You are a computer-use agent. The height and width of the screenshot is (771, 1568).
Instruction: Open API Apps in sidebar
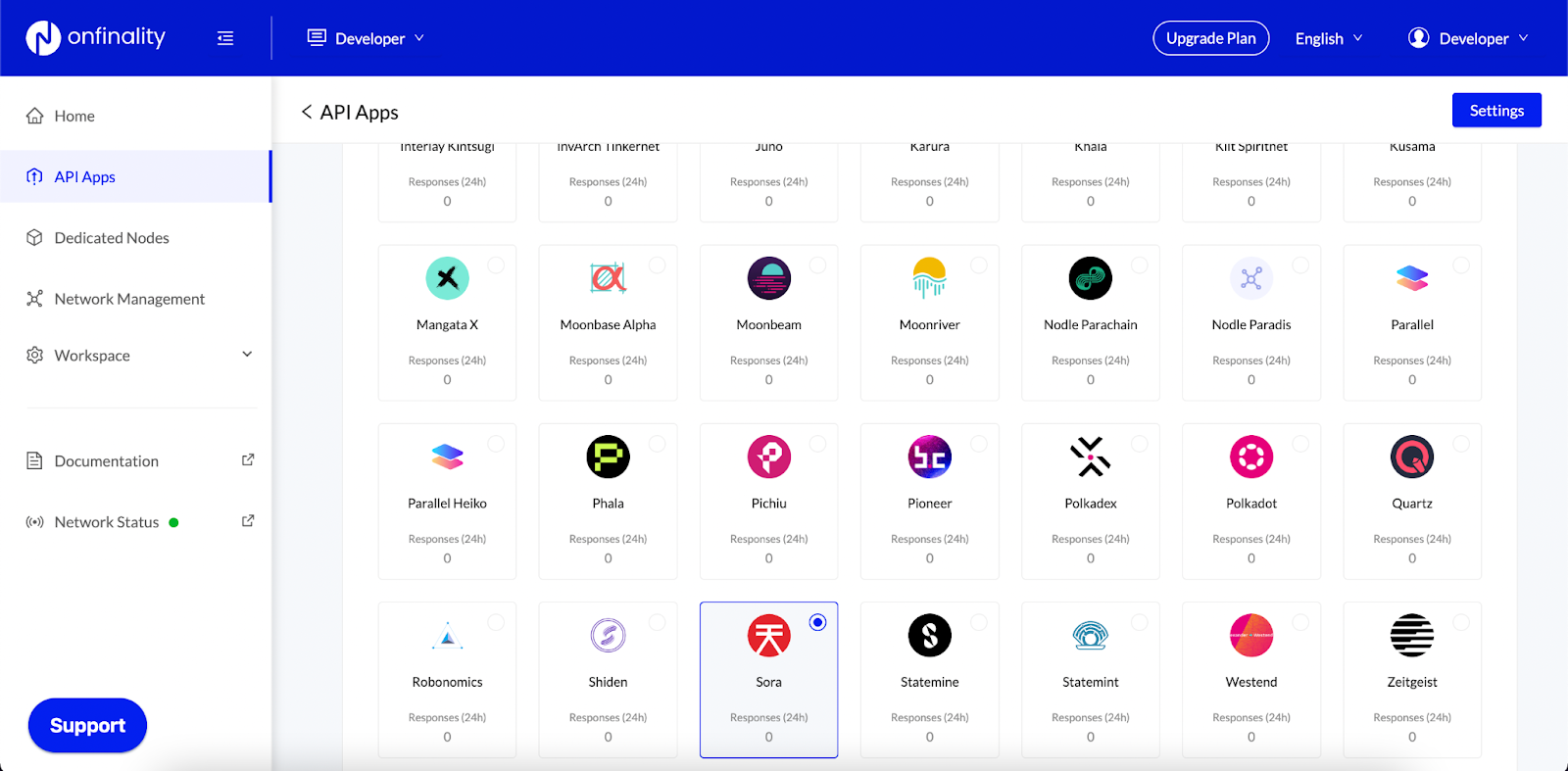(x=135, y=176)
